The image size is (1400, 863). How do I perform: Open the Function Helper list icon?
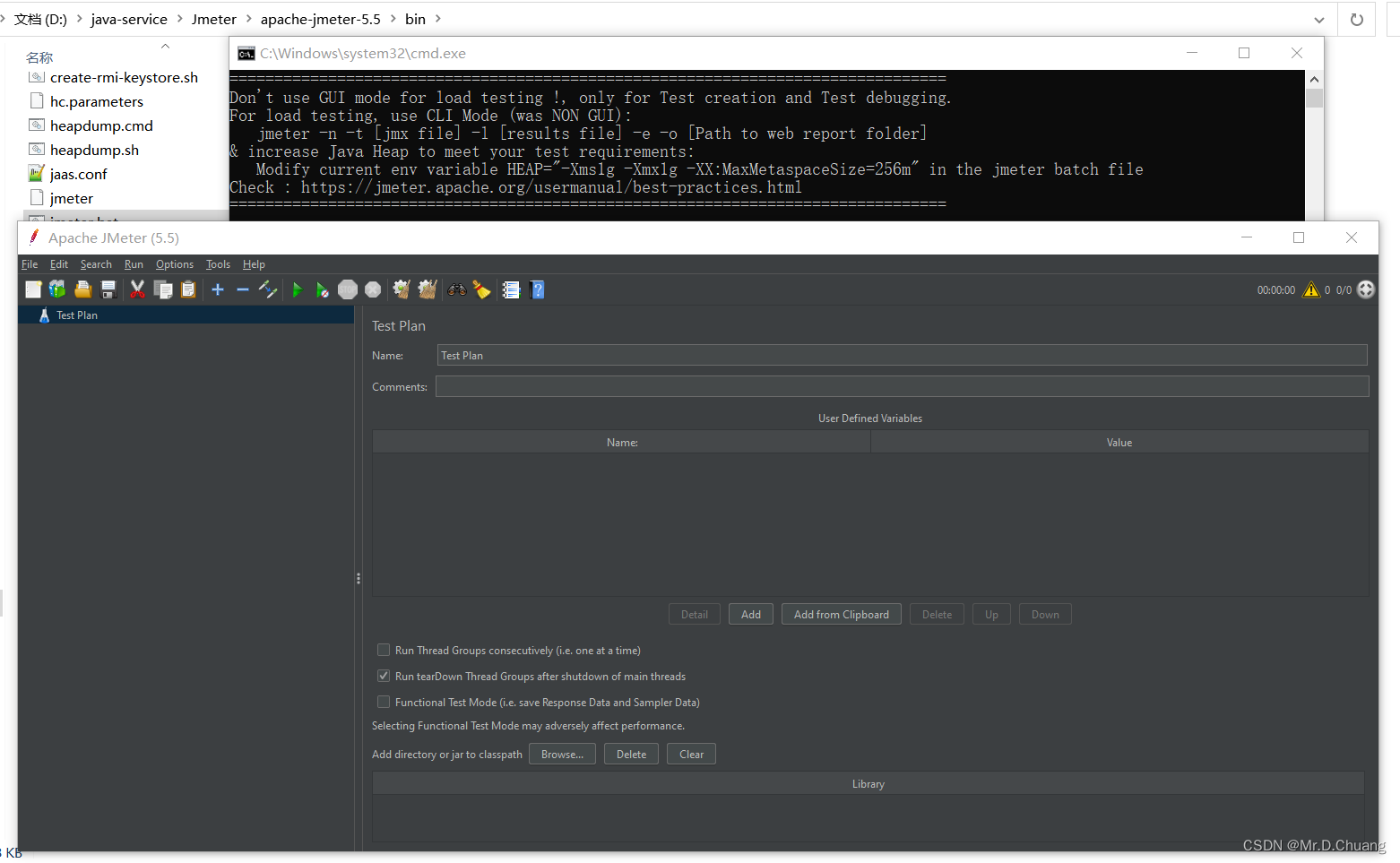[511, 289]
